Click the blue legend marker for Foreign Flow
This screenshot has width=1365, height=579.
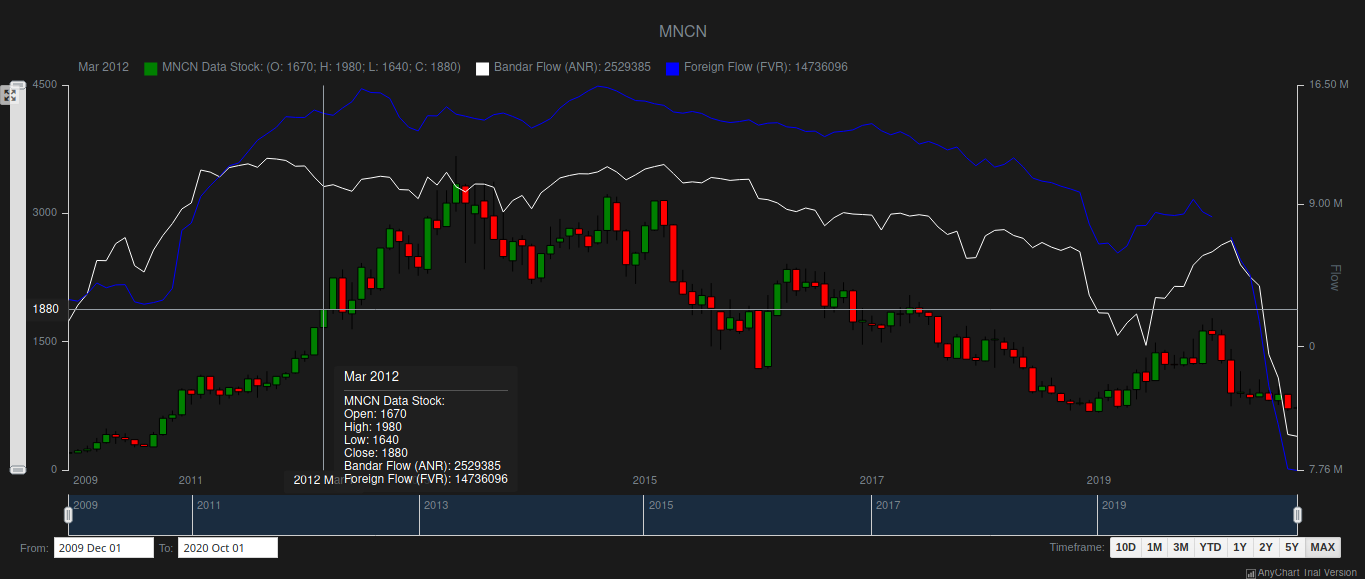[670, 67]
